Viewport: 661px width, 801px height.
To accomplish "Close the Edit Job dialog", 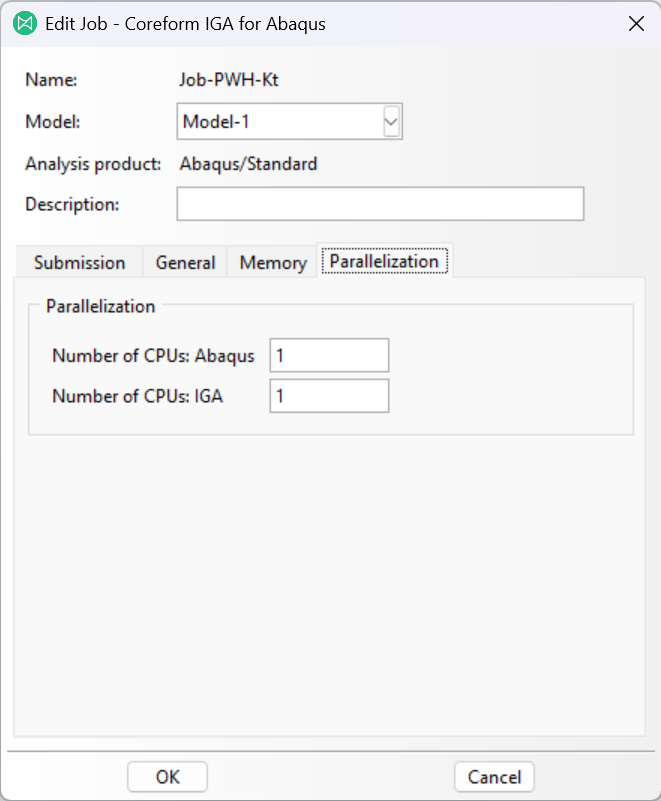I will 636,23.
